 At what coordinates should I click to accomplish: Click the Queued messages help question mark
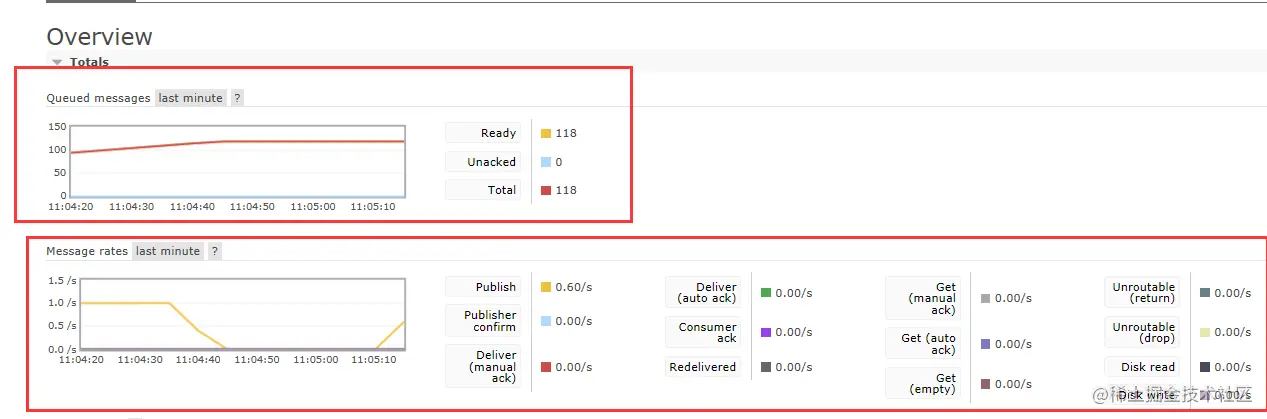237,98
